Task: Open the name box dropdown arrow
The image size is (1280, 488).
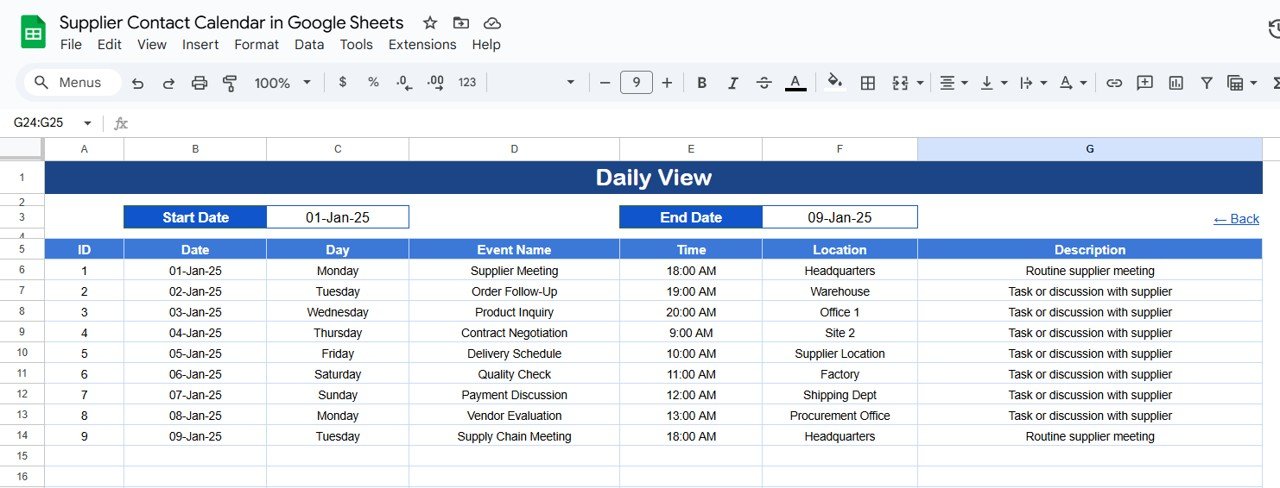Action: [87, 123]
